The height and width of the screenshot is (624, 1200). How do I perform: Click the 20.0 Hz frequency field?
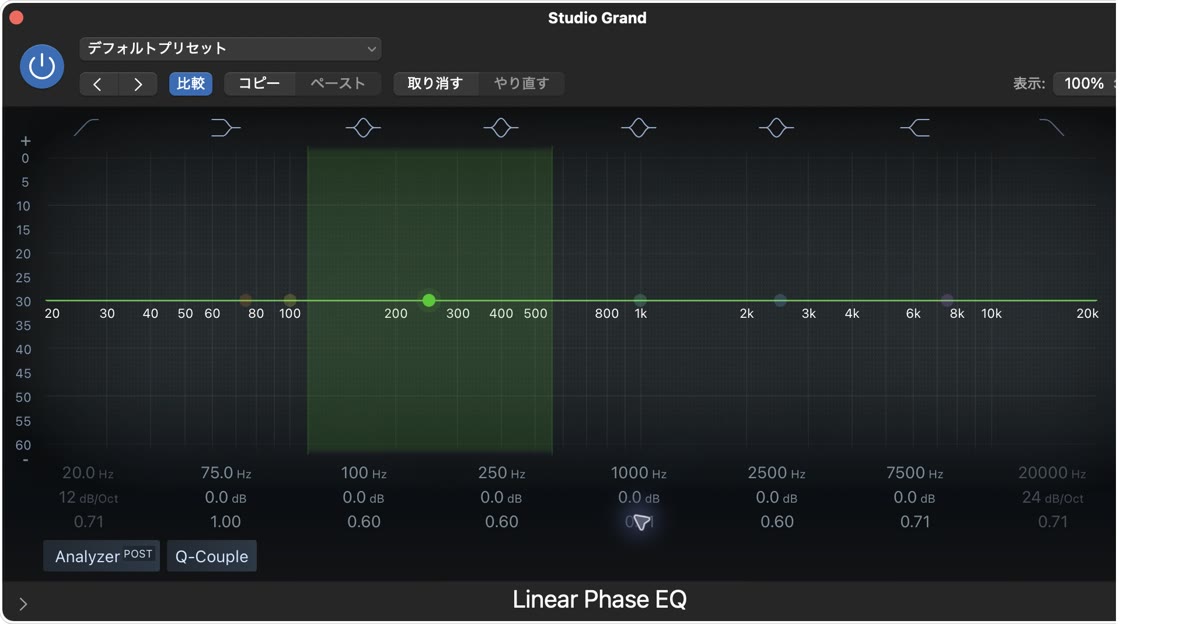coord(87,473)
